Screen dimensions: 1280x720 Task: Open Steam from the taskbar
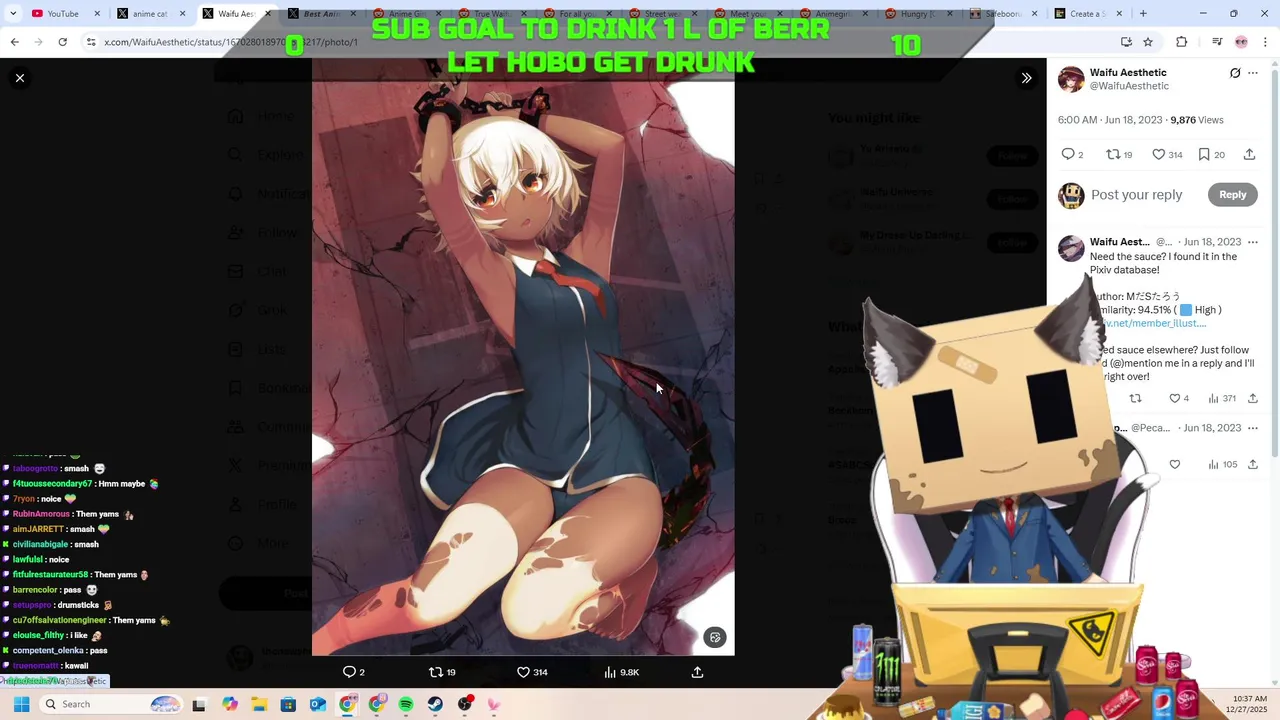(435, 704)
